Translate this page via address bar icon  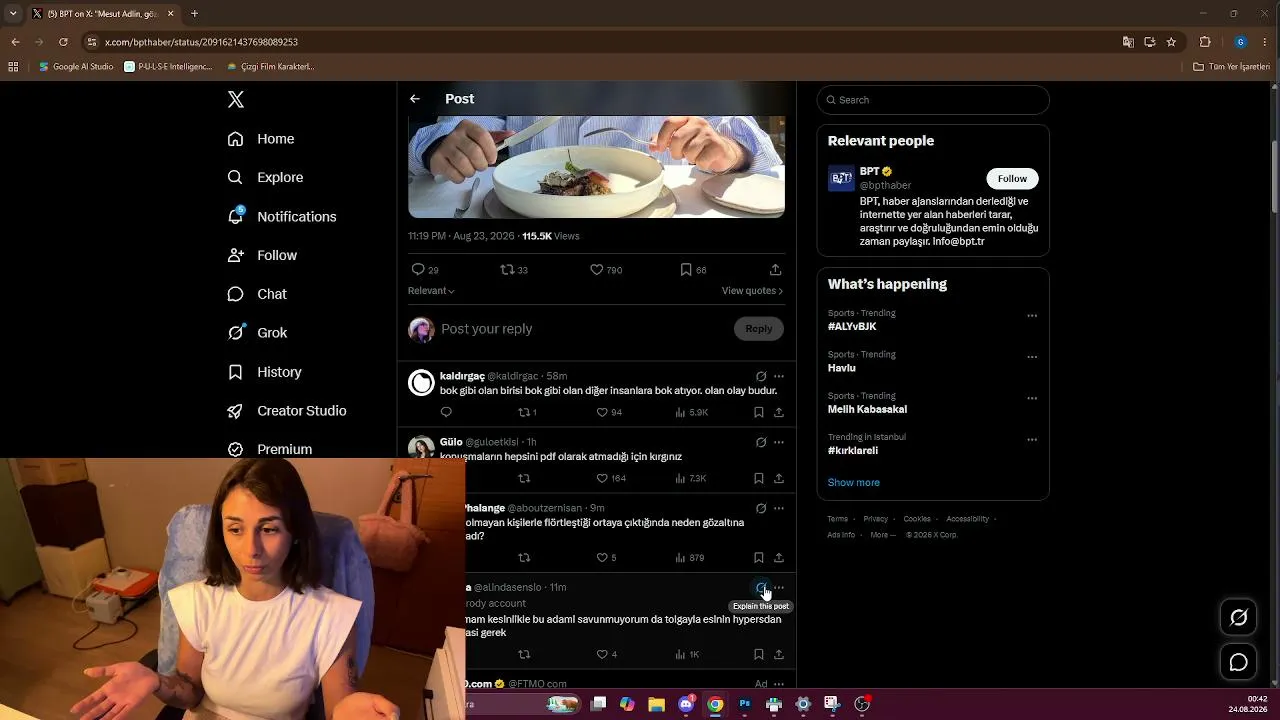coord(1128,42)
